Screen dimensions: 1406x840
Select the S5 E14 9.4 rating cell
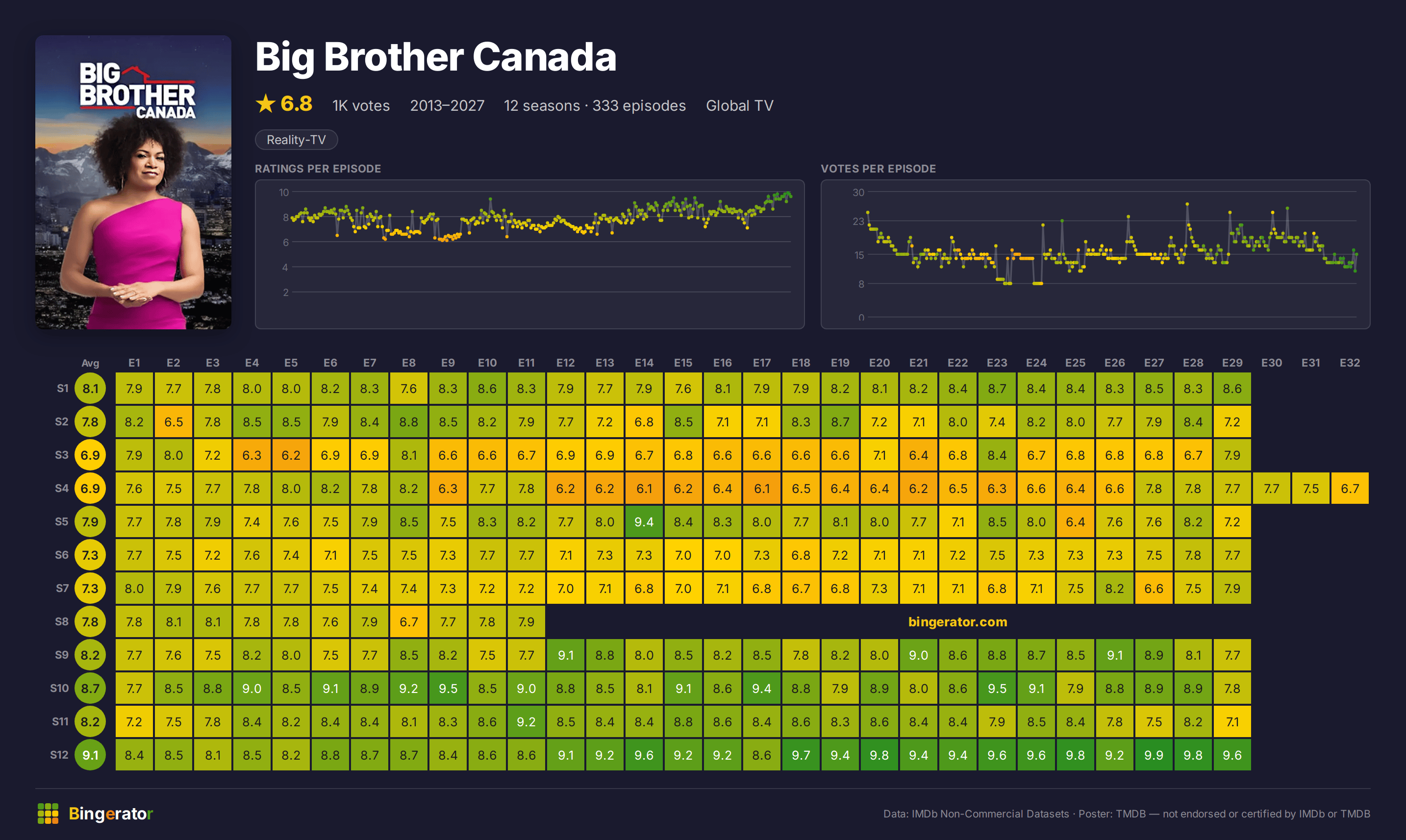[x=644, y=521]
